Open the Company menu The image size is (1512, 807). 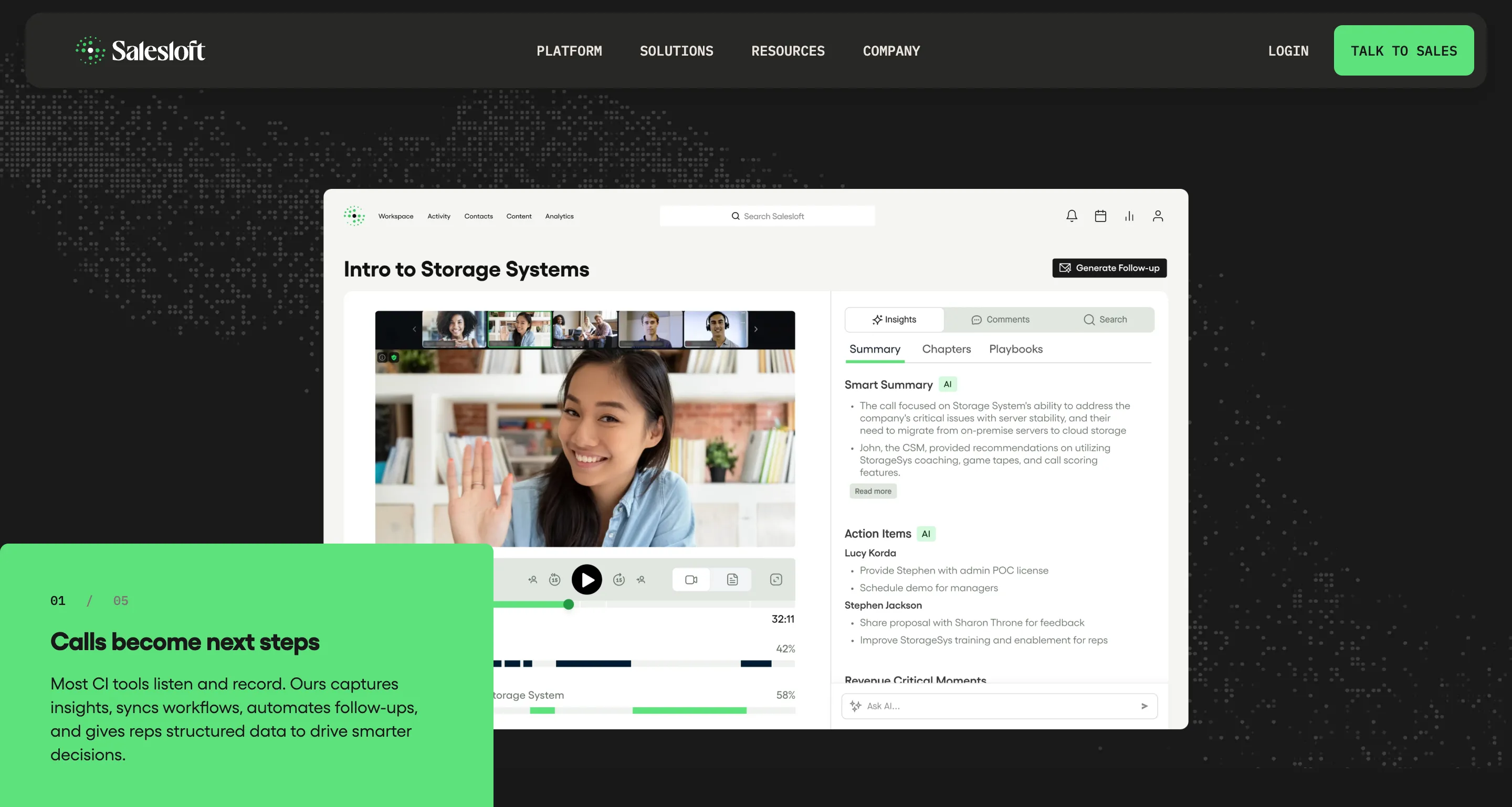pyautogui.click(x=891, y=51)
